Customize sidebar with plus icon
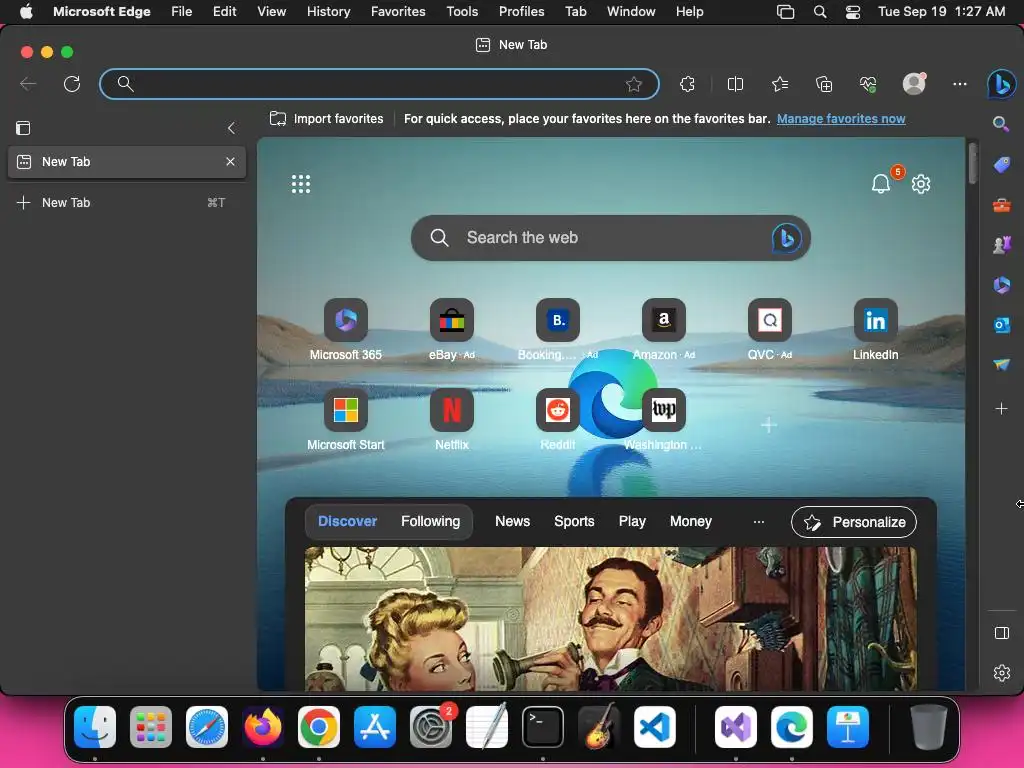 tap(1001, 409)
